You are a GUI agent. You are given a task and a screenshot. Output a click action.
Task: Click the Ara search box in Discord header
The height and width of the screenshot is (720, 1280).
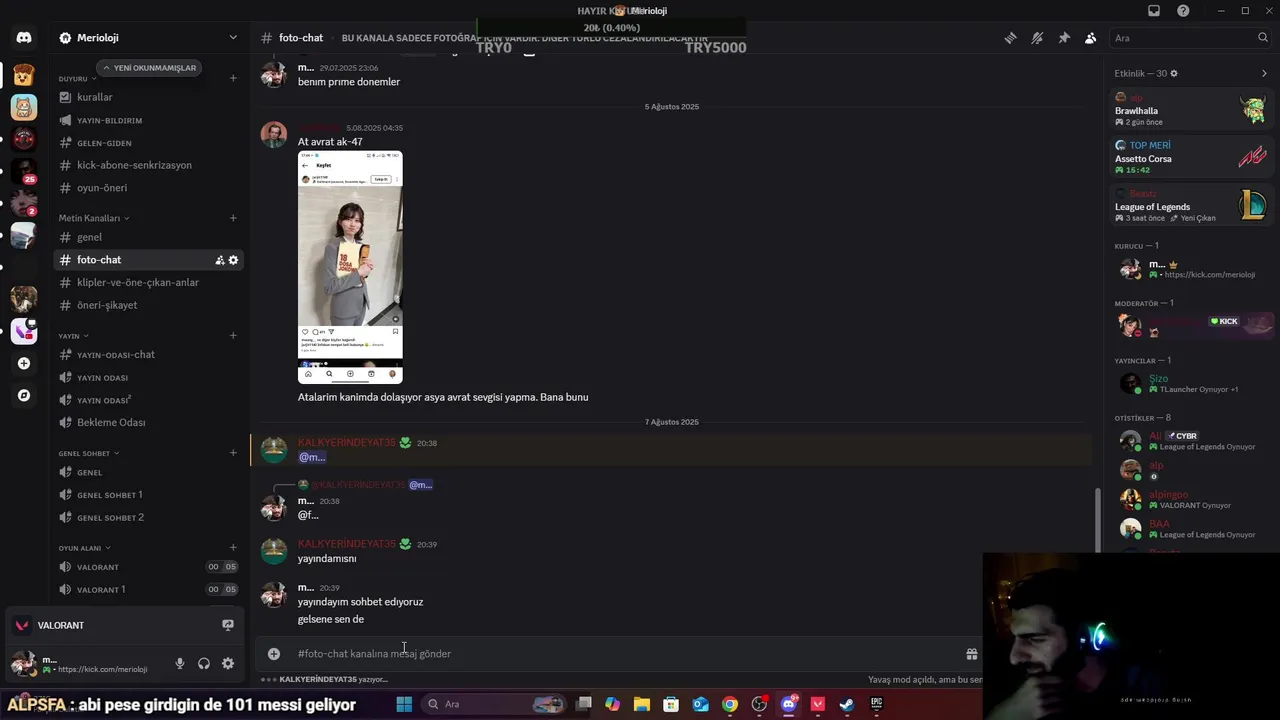coord(1188,38)
